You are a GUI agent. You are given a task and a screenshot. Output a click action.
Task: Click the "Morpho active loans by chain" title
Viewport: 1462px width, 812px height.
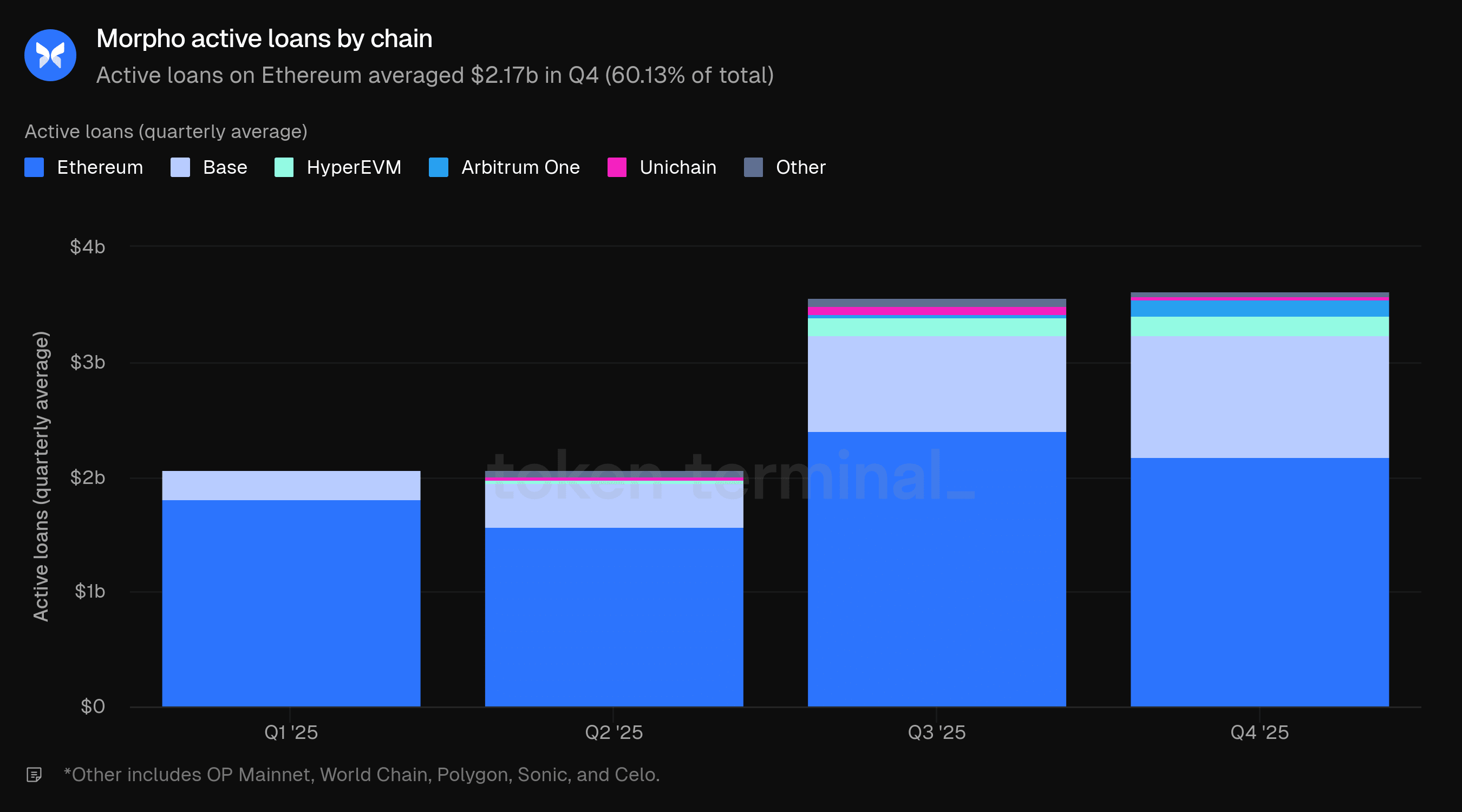click(x=264, y=38)
